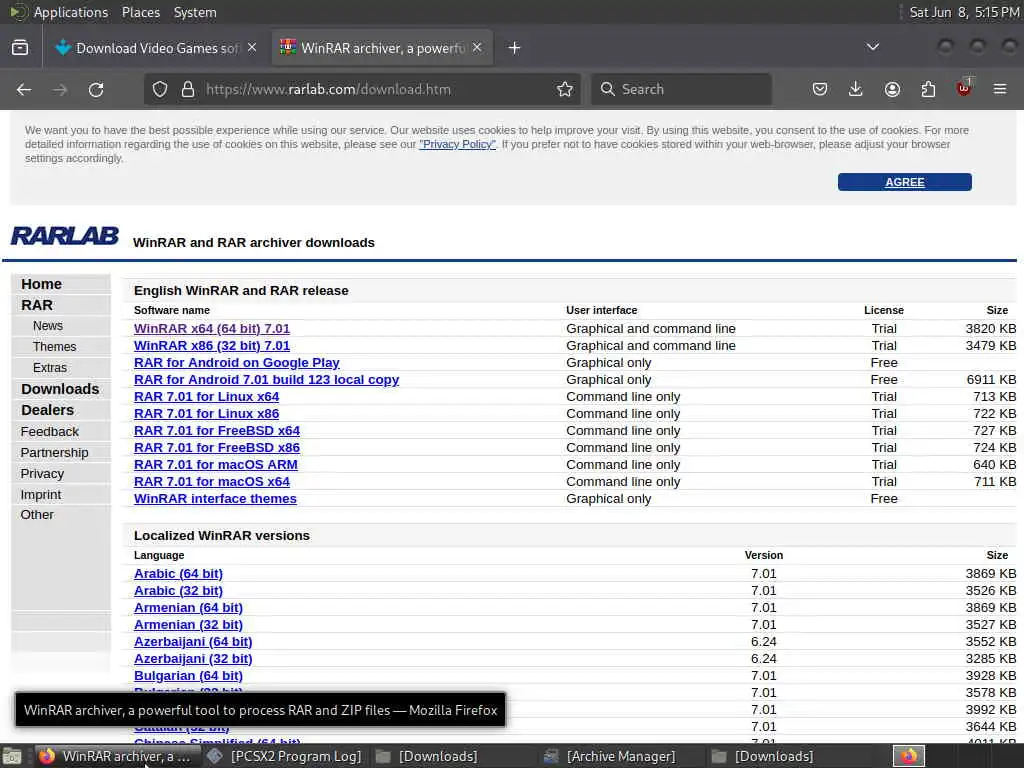This screenshot has width=1024, height=768.
Task: Download Bulgarian (64 bit) version
Action: (188, 675)
